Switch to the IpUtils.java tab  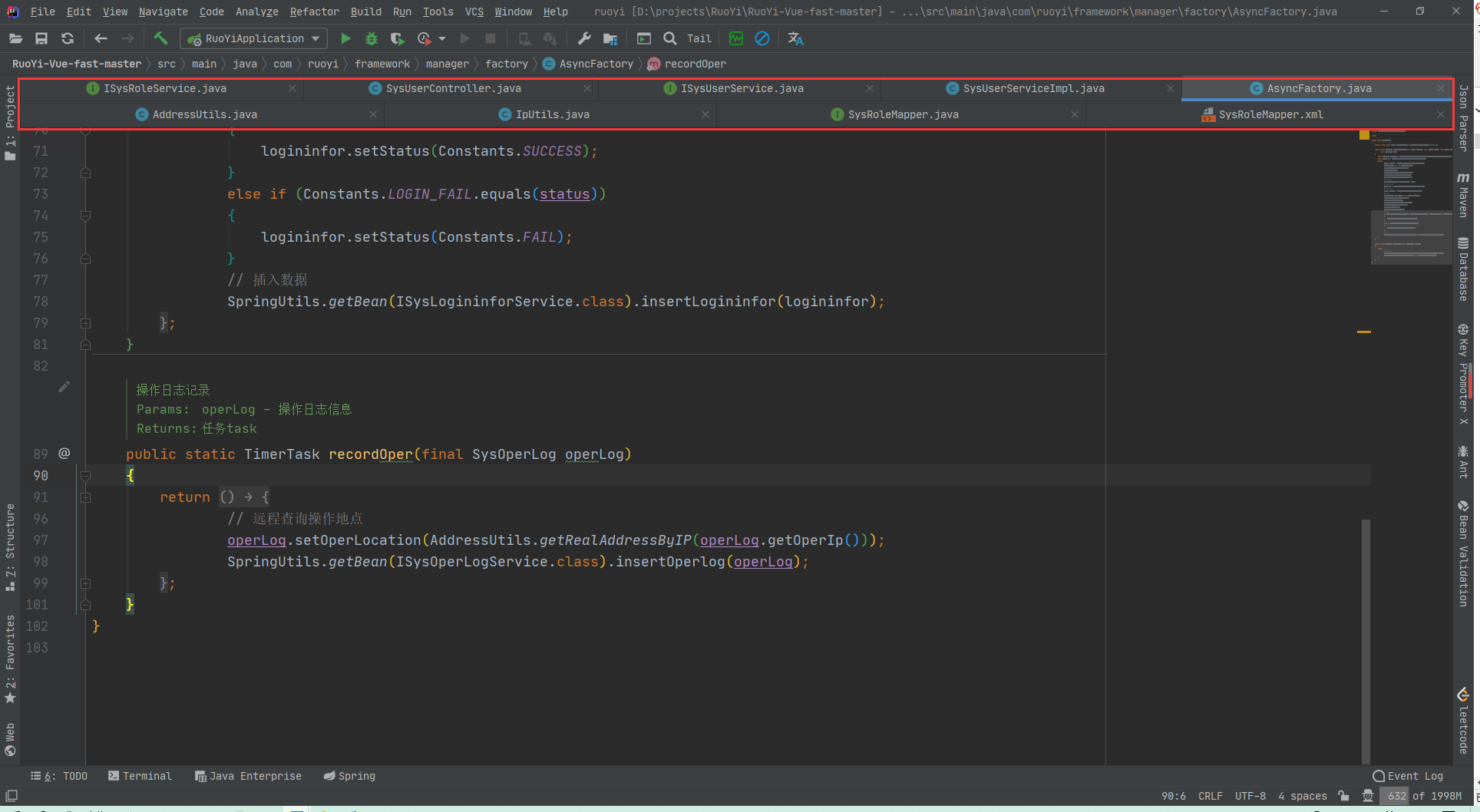552,114
